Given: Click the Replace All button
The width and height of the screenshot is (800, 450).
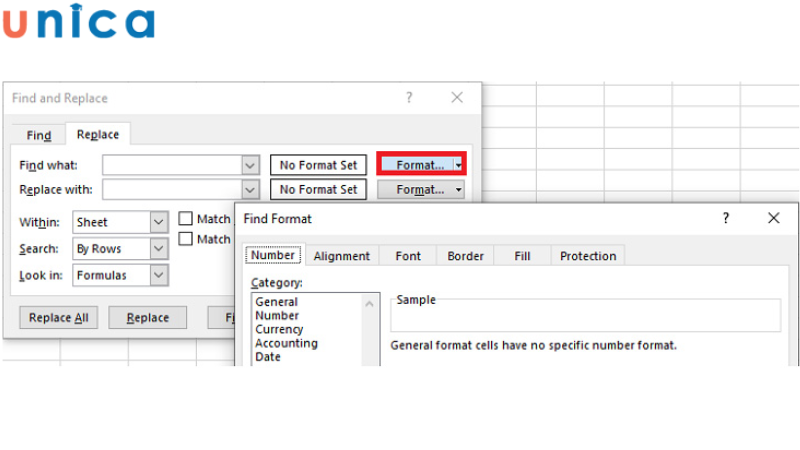Looking at the screenshot, I should [59, 317].
